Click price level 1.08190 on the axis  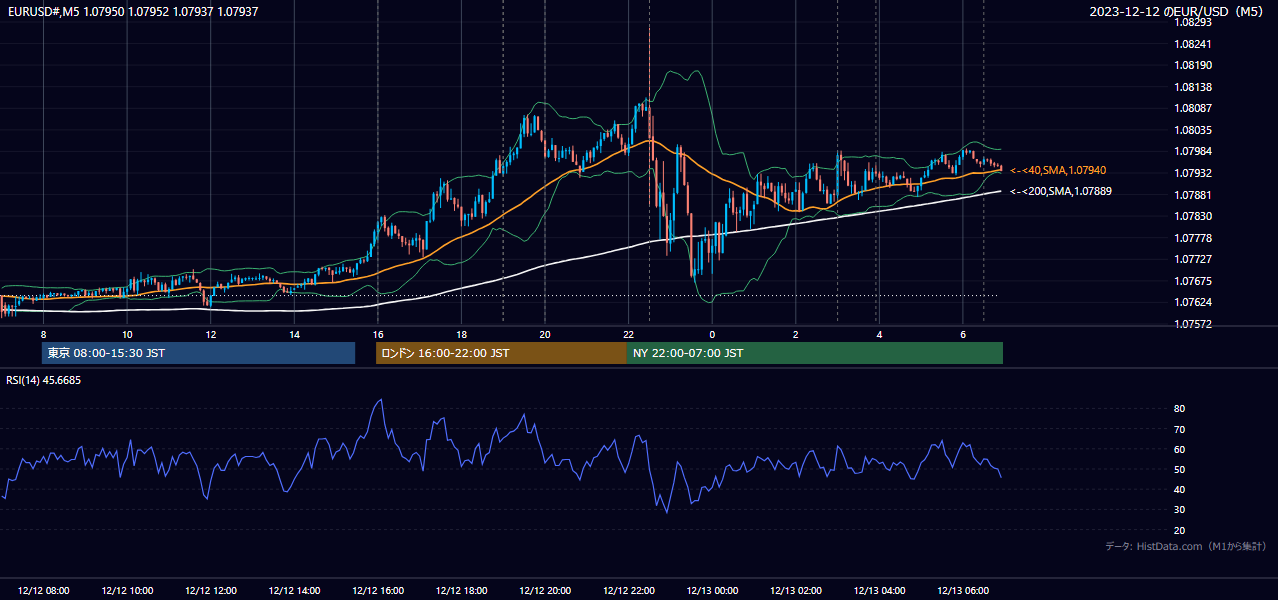tap(1194, 65)
